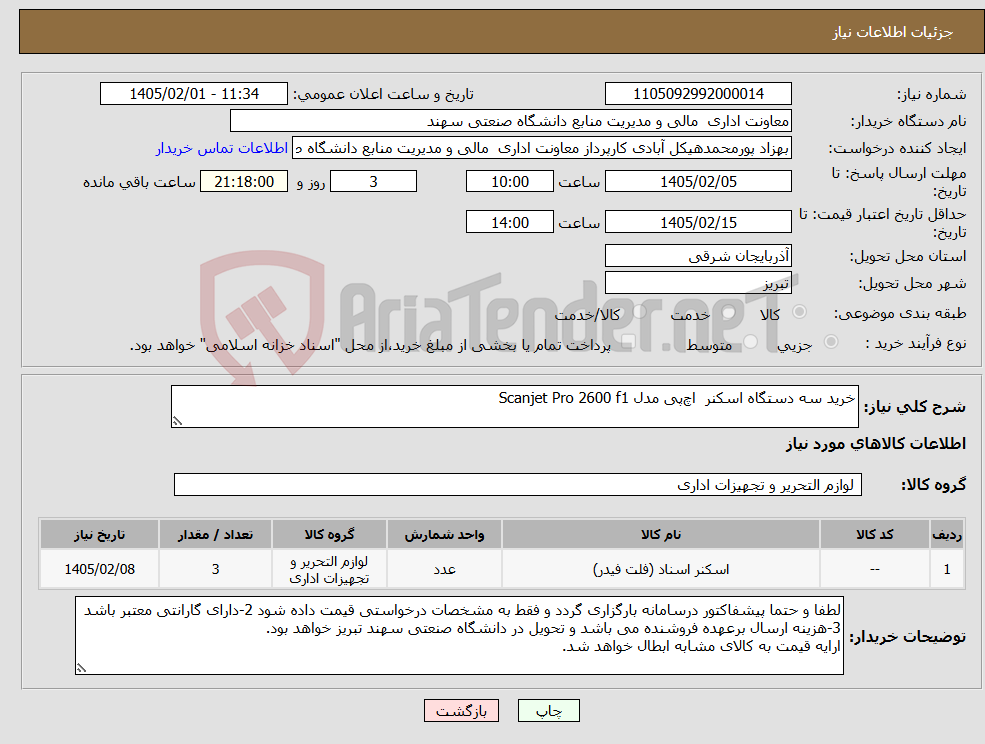
Task: Click the response deadline time 10:00
Action: pyautogui.click(x=509, y=182)
